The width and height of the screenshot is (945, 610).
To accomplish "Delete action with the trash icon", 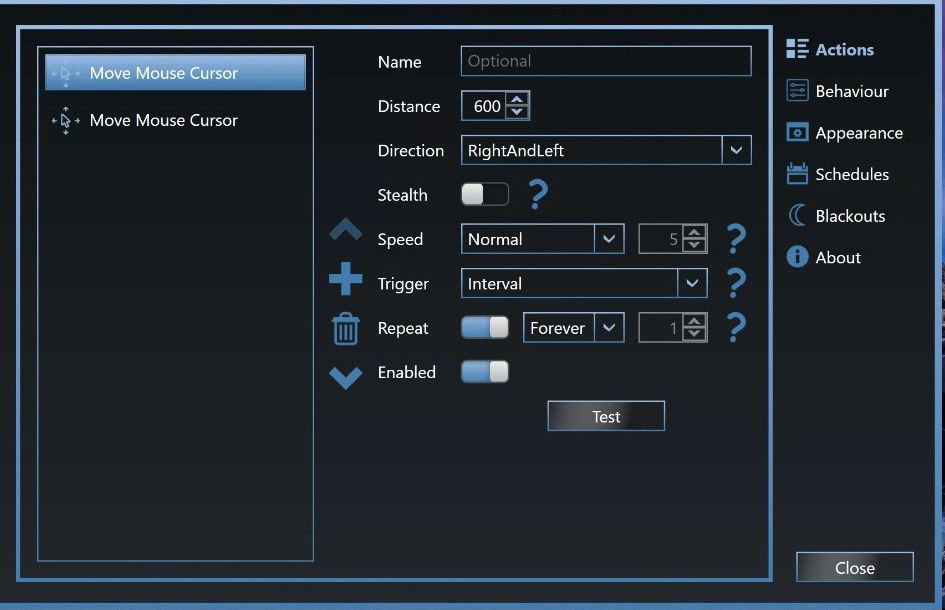I will pyautogui.click(x=345, y=329).
